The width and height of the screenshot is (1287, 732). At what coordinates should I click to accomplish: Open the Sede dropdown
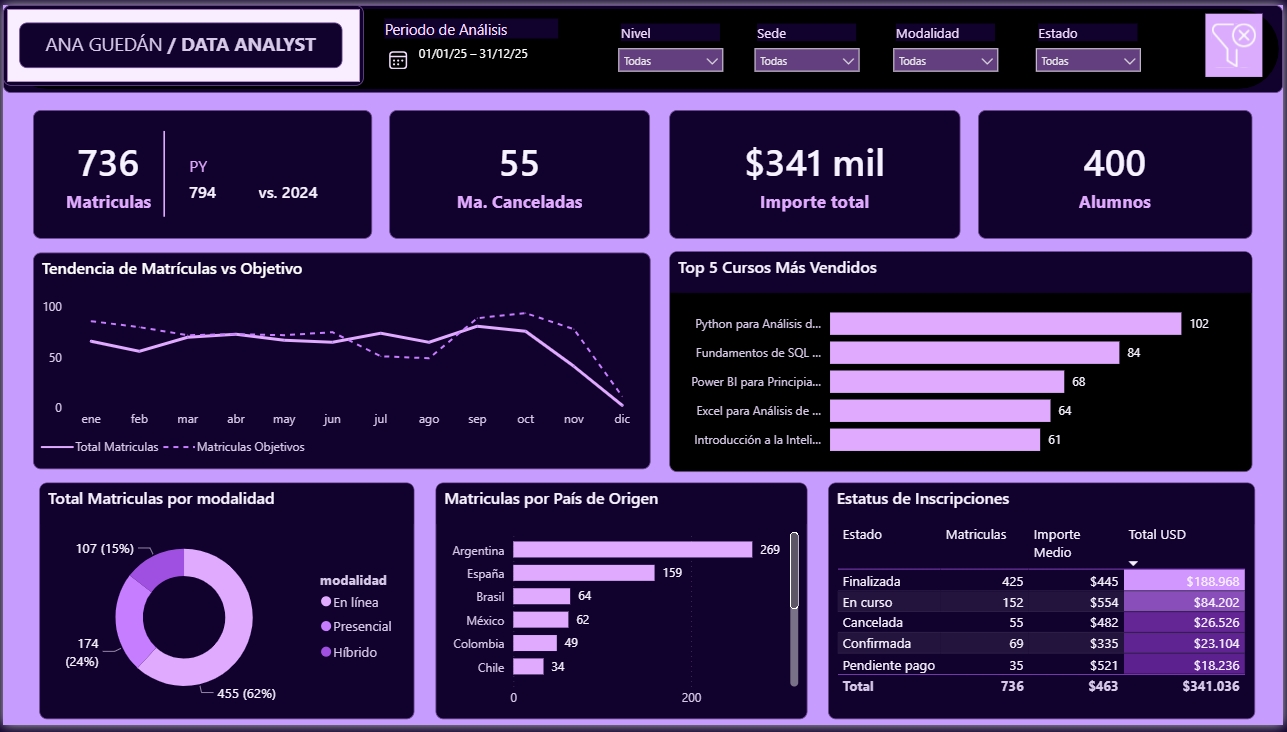807,61
